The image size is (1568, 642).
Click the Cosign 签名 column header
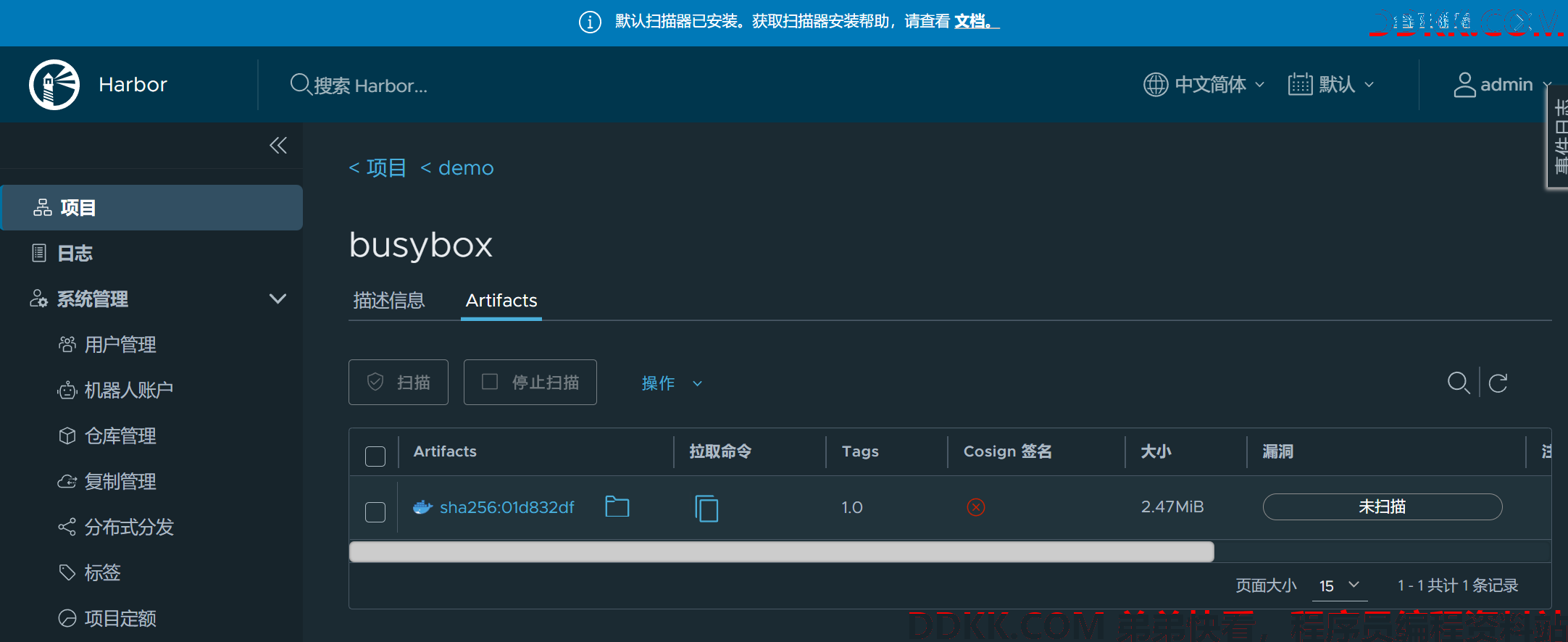tap(1008, 451)
